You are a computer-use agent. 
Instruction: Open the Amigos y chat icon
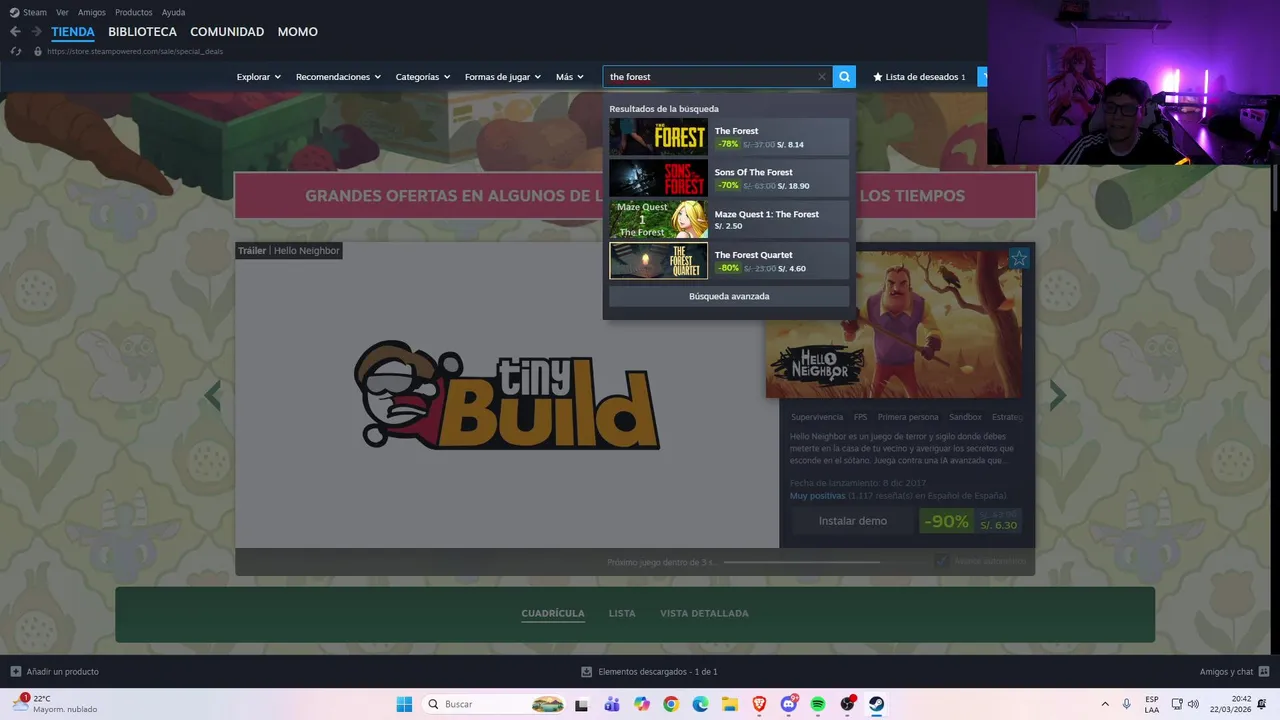(x=1264, y=672)
